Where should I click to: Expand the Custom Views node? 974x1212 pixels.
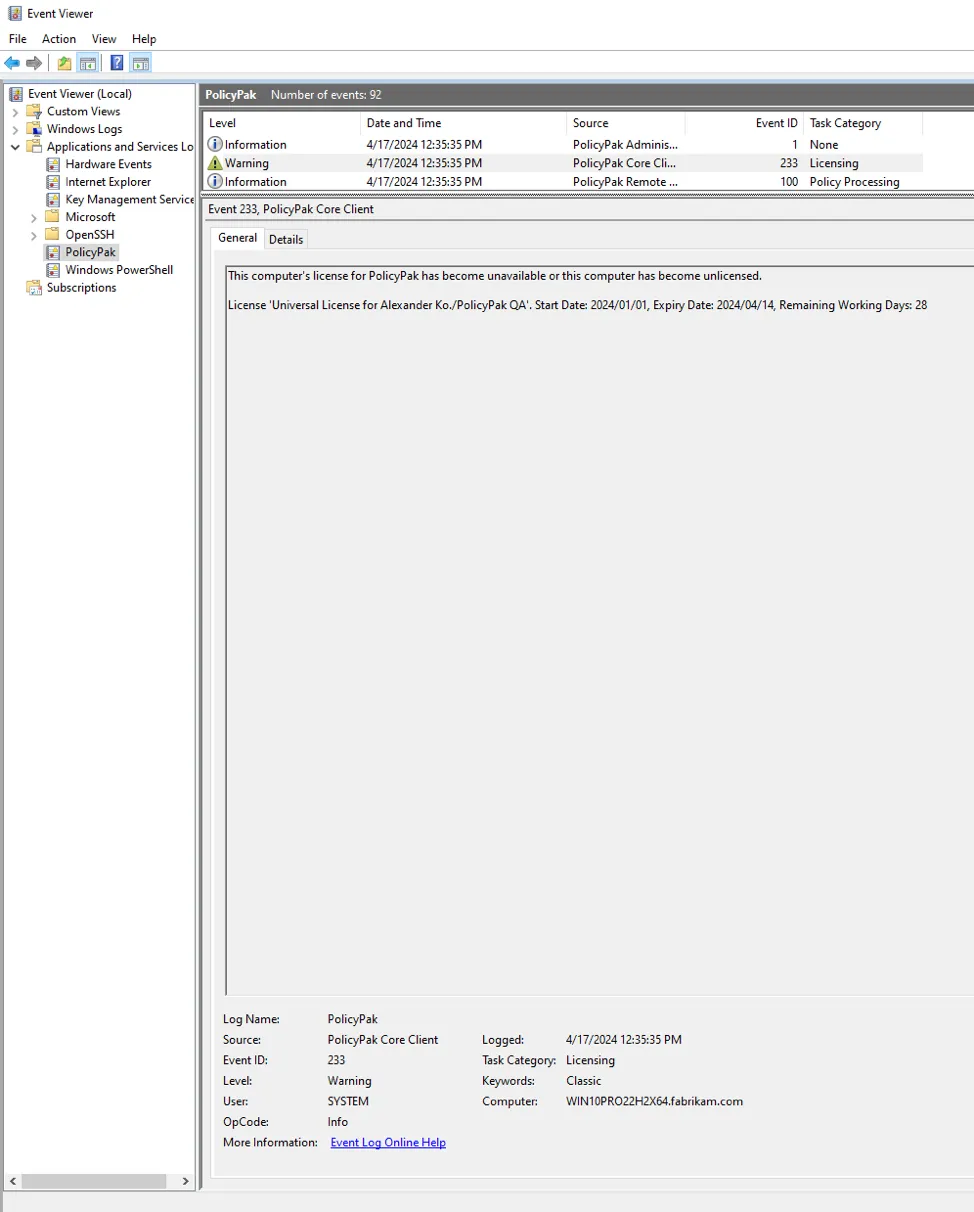[x=15, y=112]
